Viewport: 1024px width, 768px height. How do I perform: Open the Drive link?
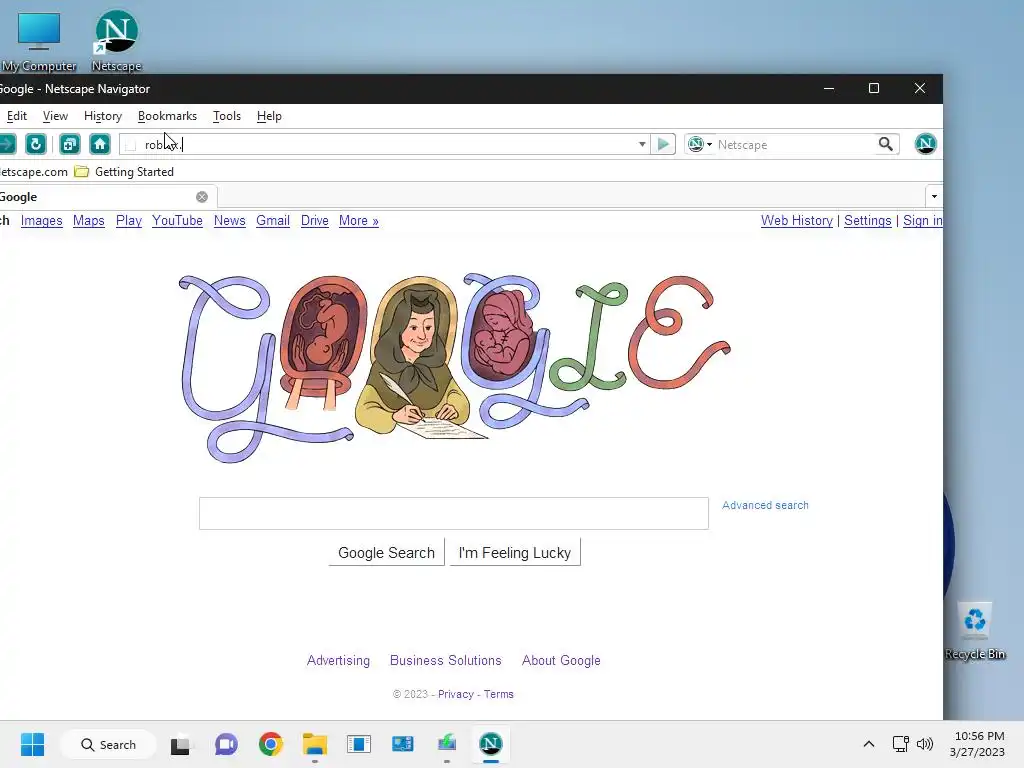click(314, 221)
